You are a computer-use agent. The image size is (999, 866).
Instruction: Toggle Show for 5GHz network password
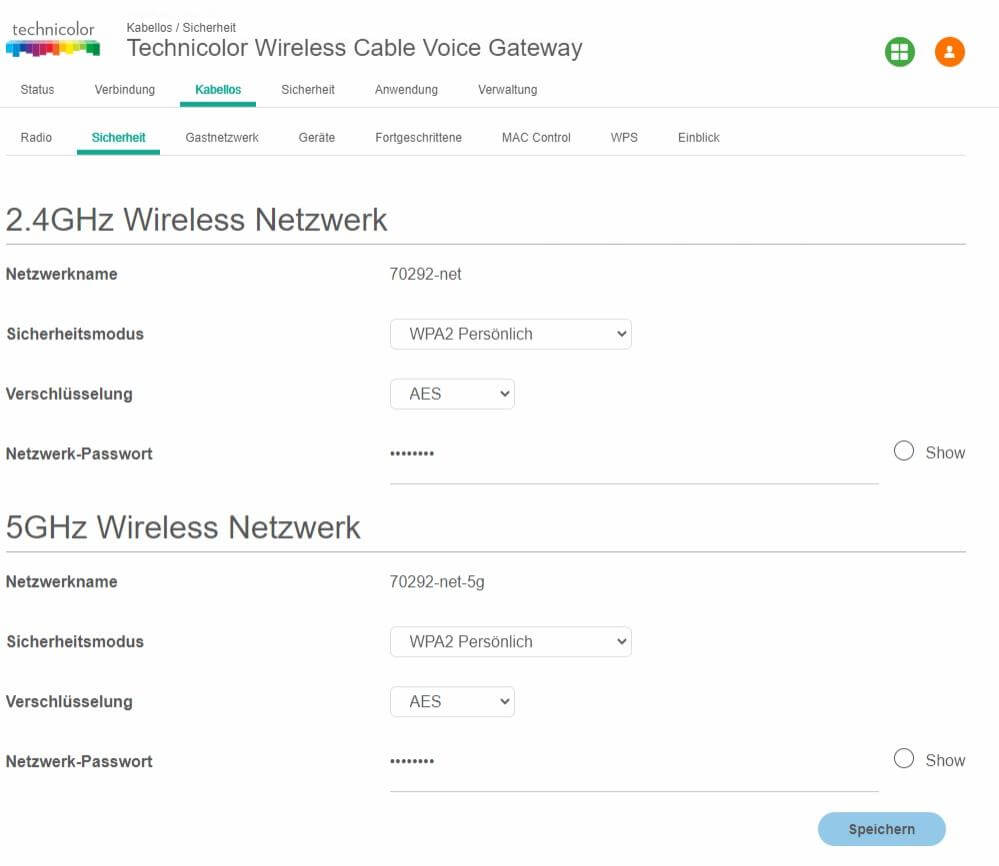click(904, 760)
